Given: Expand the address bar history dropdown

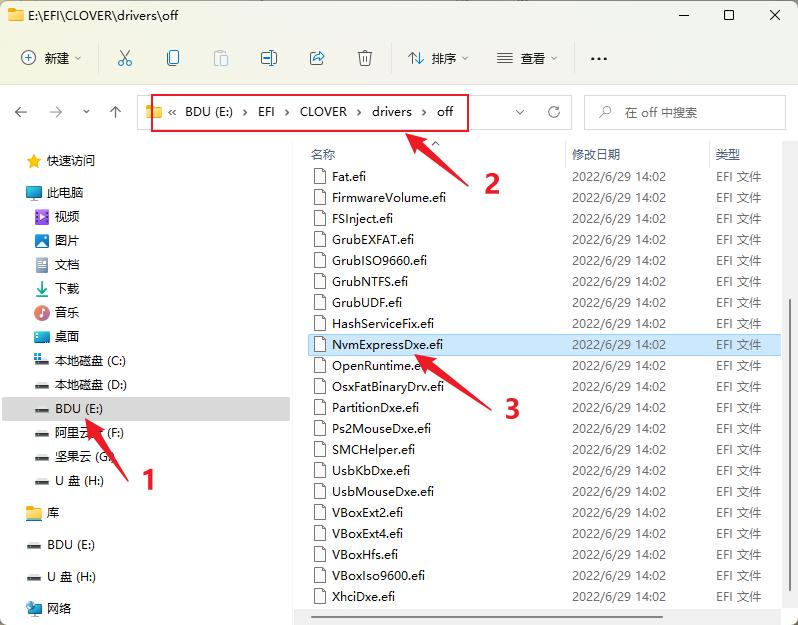Looking at the screenshot, I should tap(519, 112).
